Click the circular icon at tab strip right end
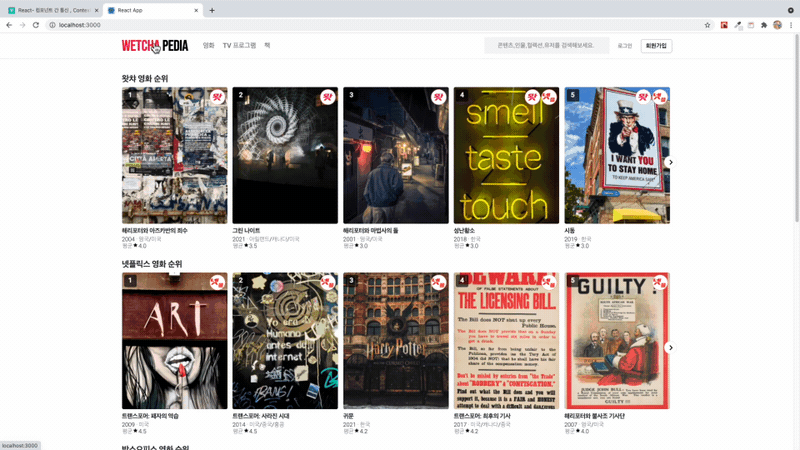The height and width of the screenshot is (450, 800). (x=790, y=10)
